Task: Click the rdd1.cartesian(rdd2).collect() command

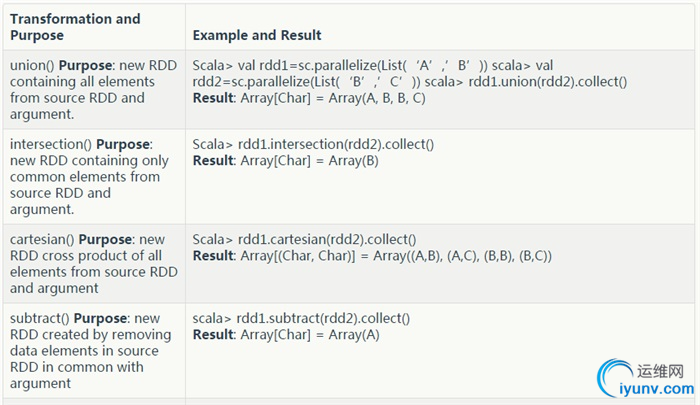Action: coord(327,239)
